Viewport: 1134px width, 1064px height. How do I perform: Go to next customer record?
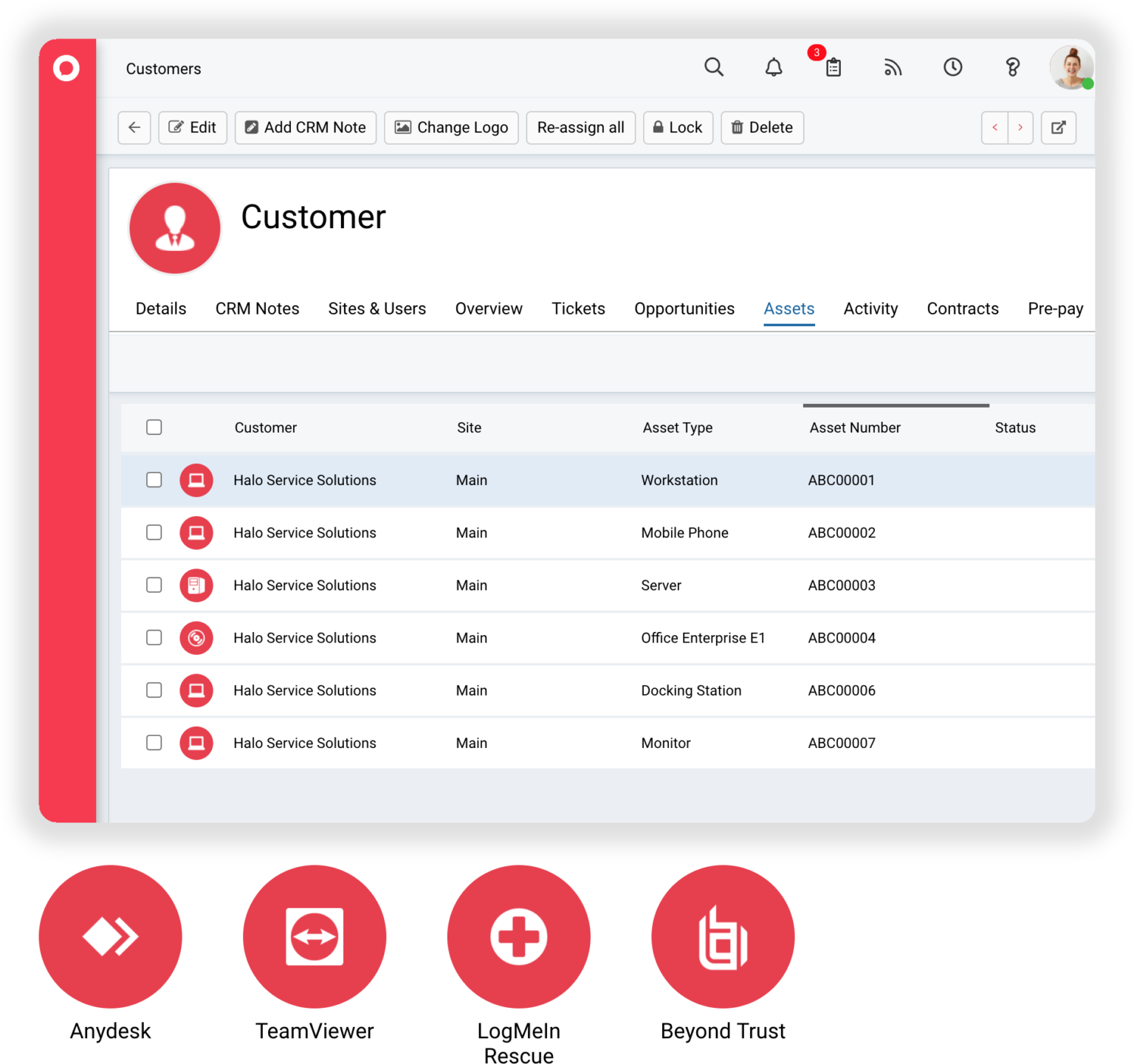coord(1020,127)
